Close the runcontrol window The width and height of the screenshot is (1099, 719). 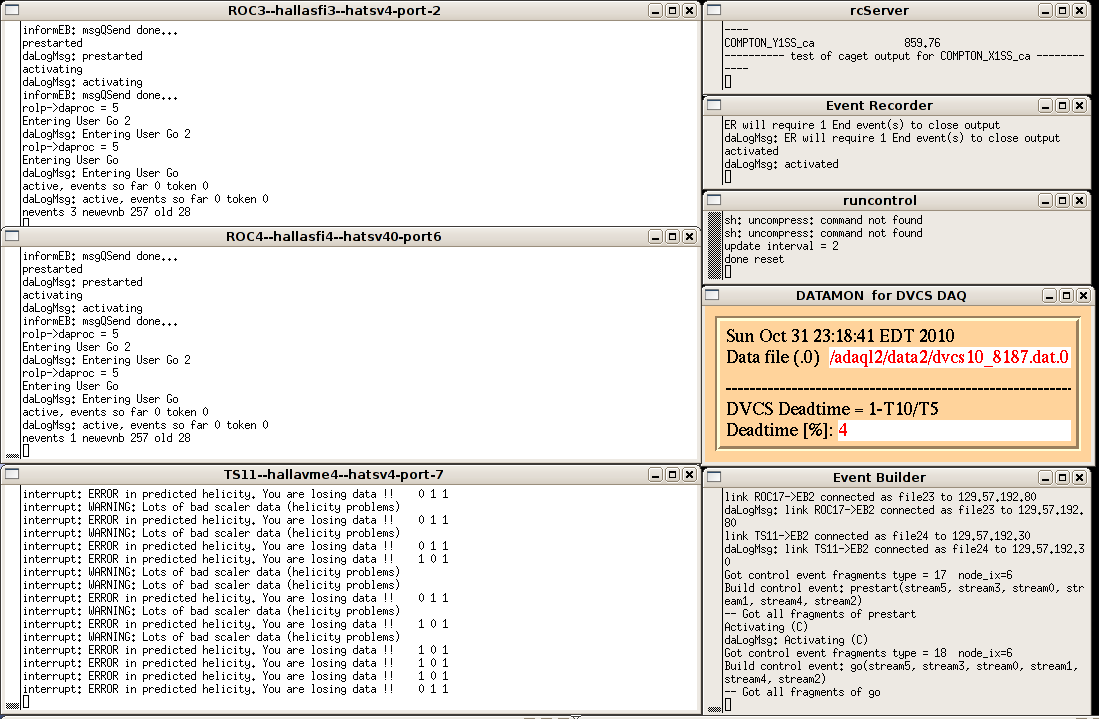(x=1079, y=200)
